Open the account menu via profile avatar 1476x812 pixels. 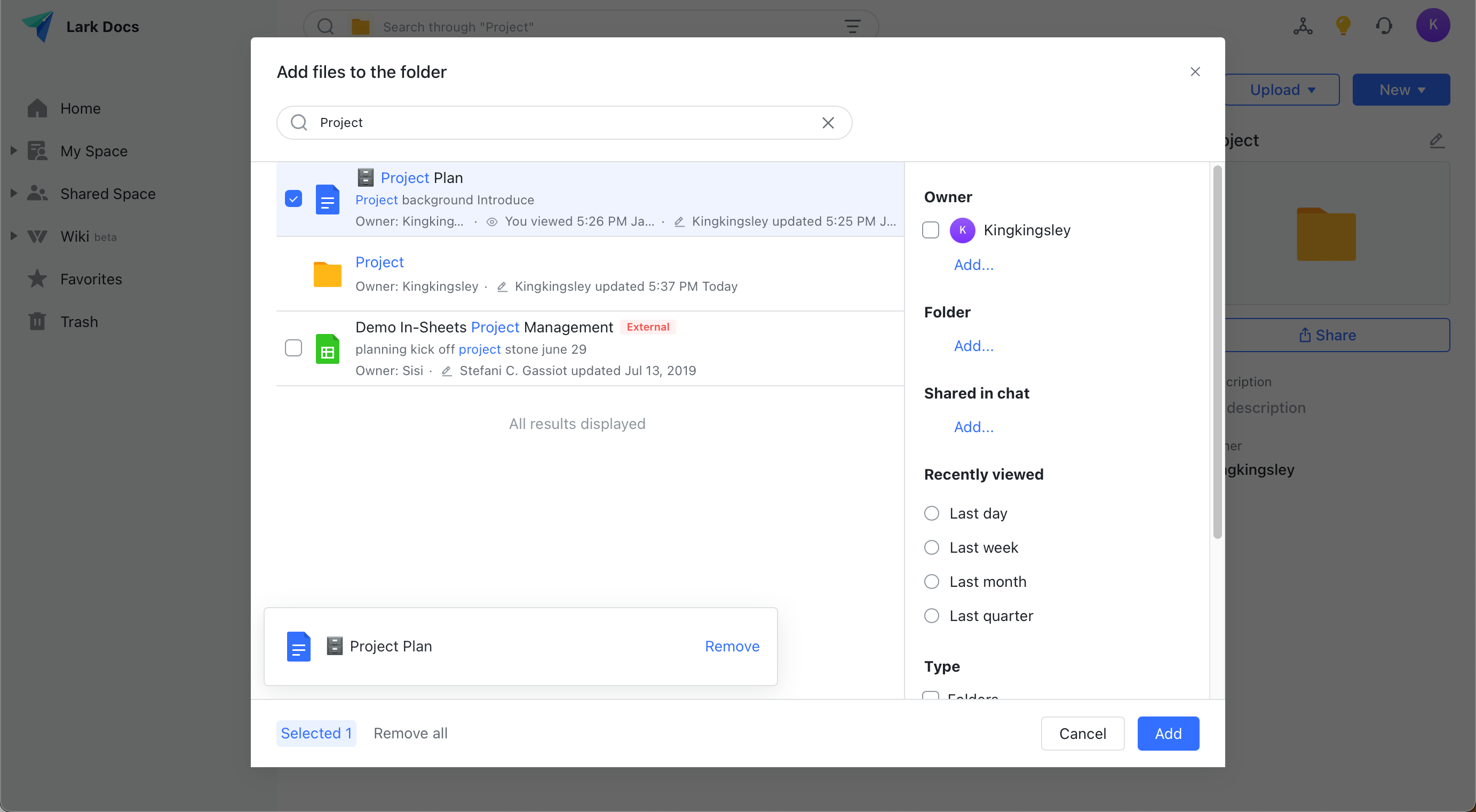[1434, 26]
